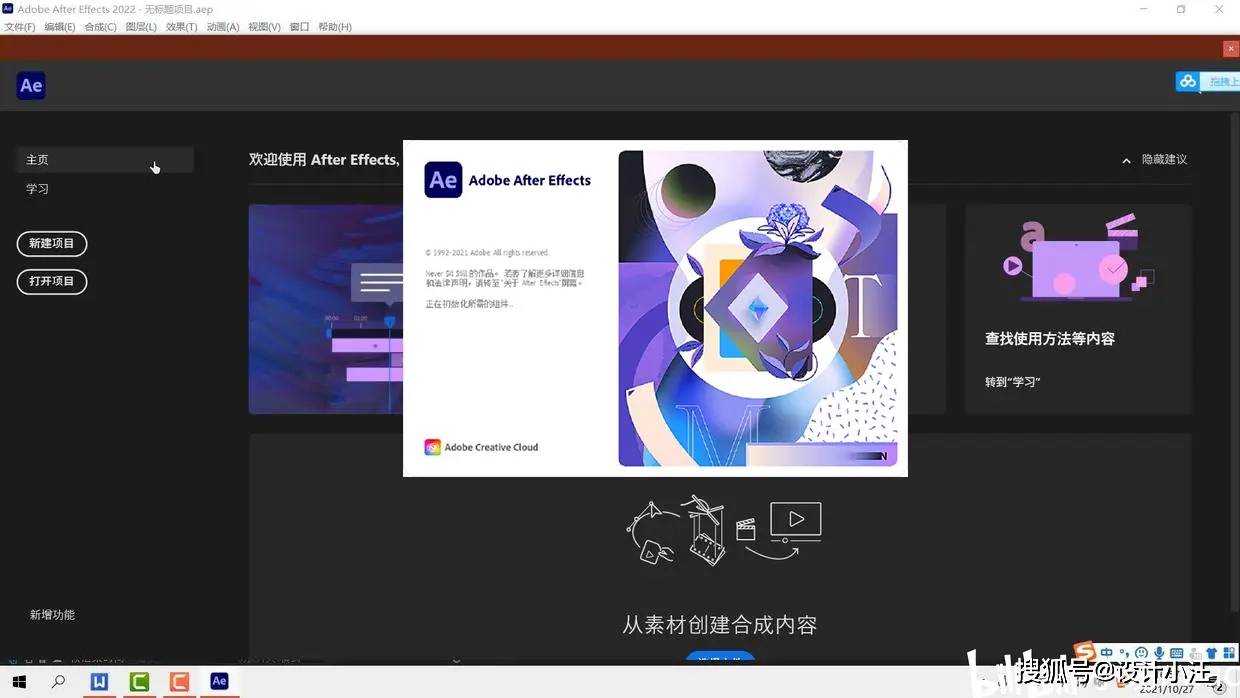Image resolution: width=1240 pixels, height=698 pixels.
Task: Click the 查找使用方法等内容 heading
Action: click(x=1050, y=339)
